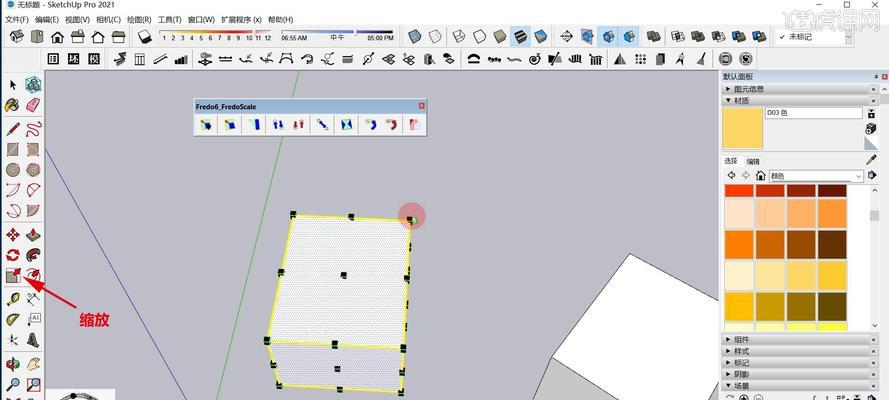This screenshot has width=889, height=400.
Task: Activate the sample paint eyedropper
Action: click(871, 160)
